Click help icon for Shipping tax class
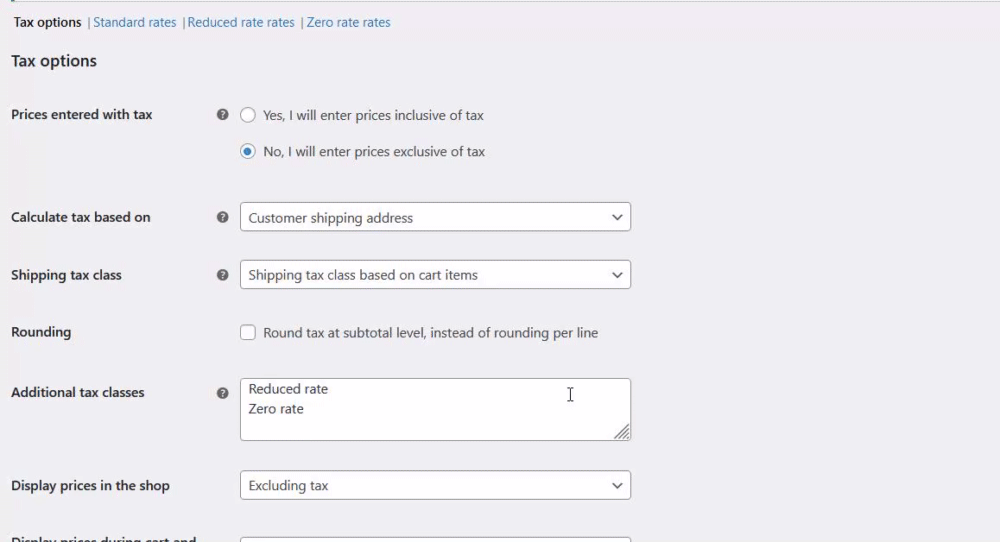 [x=223, y=275]
